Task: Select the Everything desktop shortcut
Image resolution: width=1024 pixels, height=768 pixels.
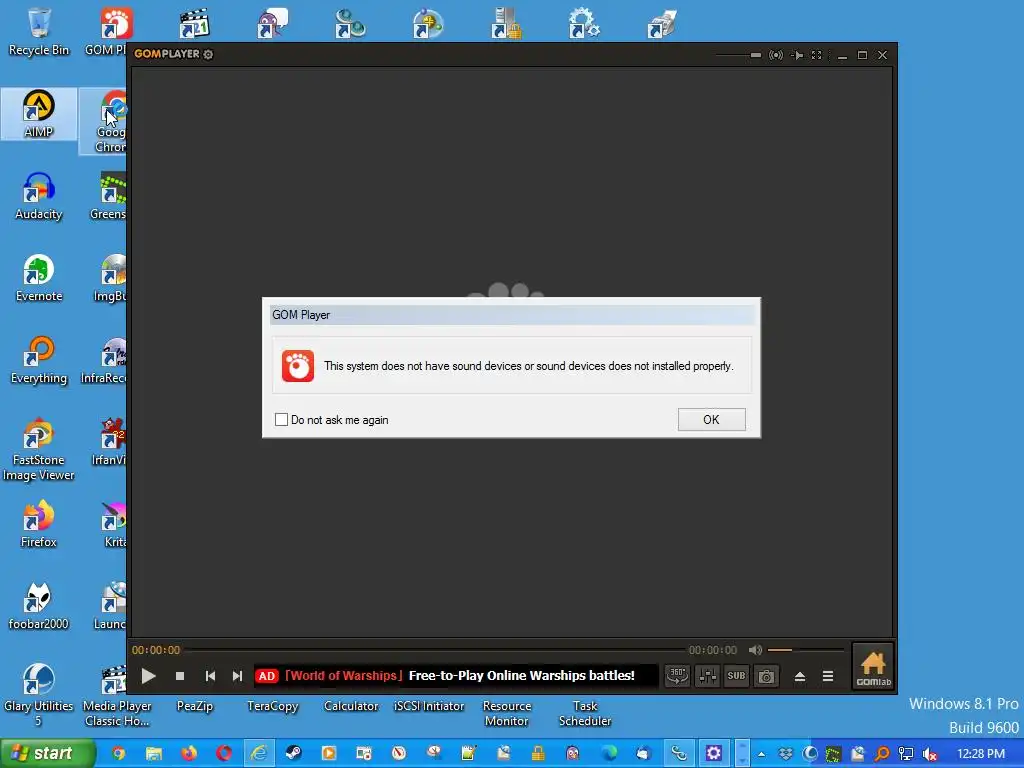Action: point(39,360)
